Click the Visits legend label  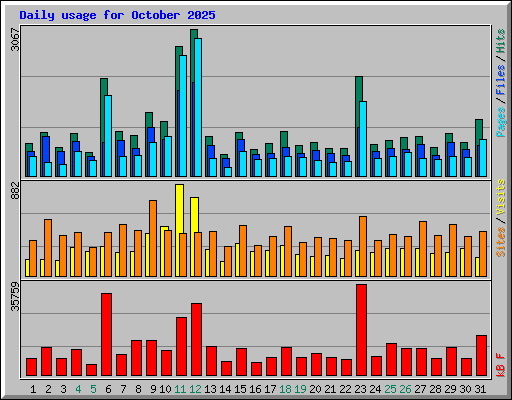pyautogui.click(x=501, y=197)
